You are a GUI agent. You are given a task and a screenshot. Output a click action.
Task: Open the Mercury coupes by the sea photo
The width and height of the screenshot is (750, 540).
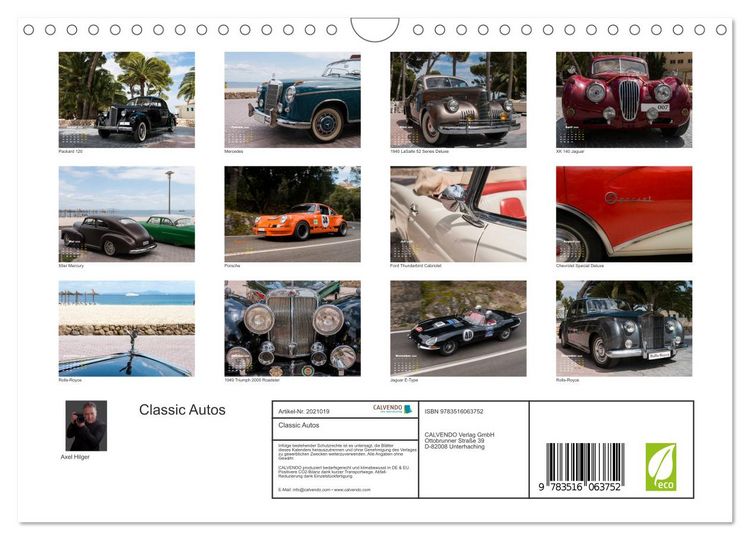[x=127, y=214]
